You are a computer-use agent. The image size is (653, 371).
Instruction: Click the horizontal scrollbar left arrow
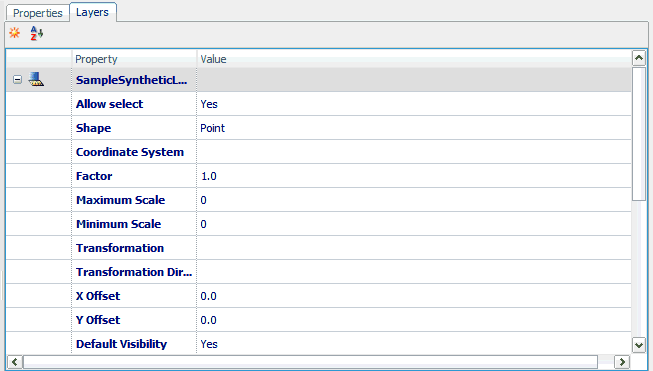15,361
